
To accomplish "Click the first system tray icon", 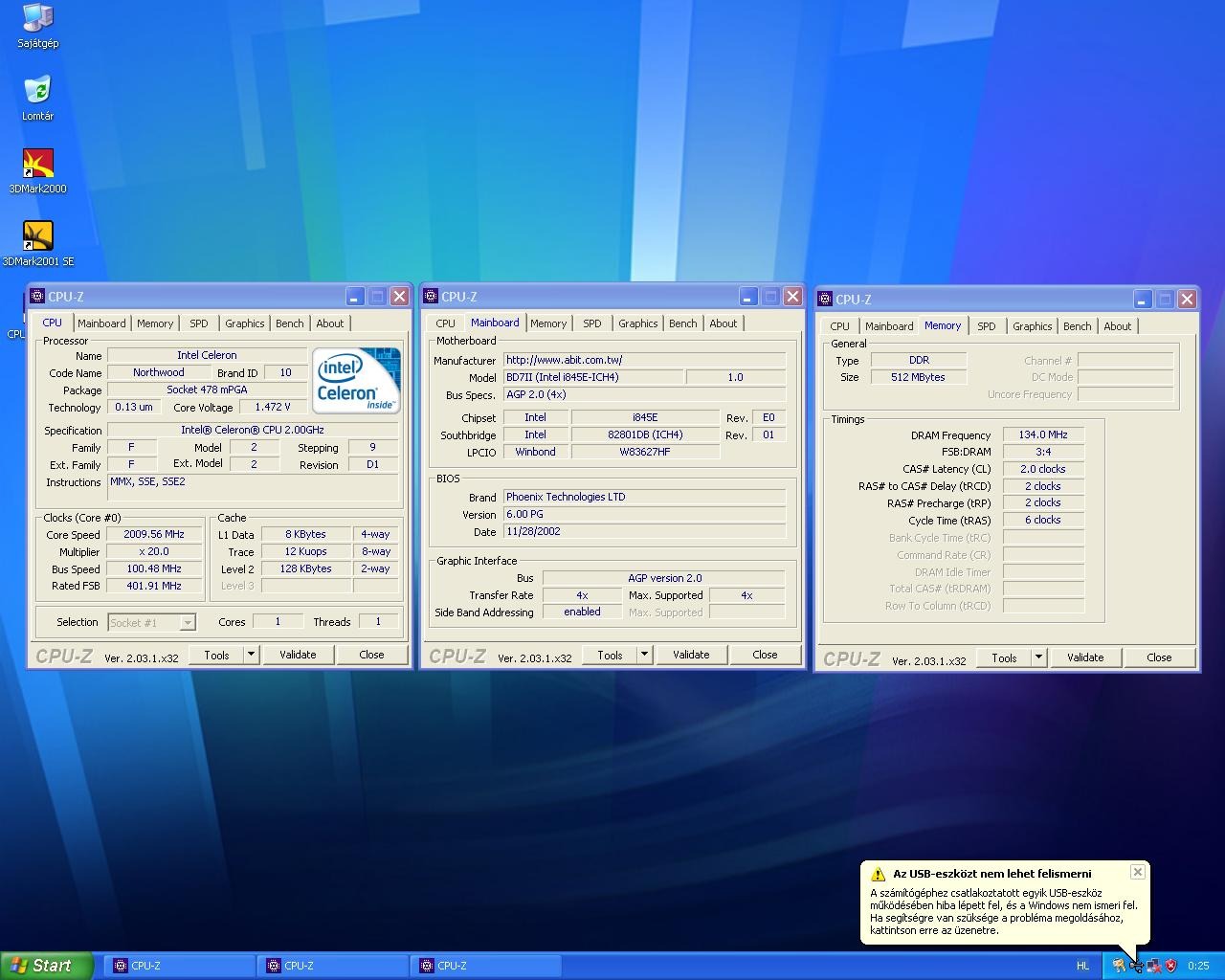I will click(1119, 966).
